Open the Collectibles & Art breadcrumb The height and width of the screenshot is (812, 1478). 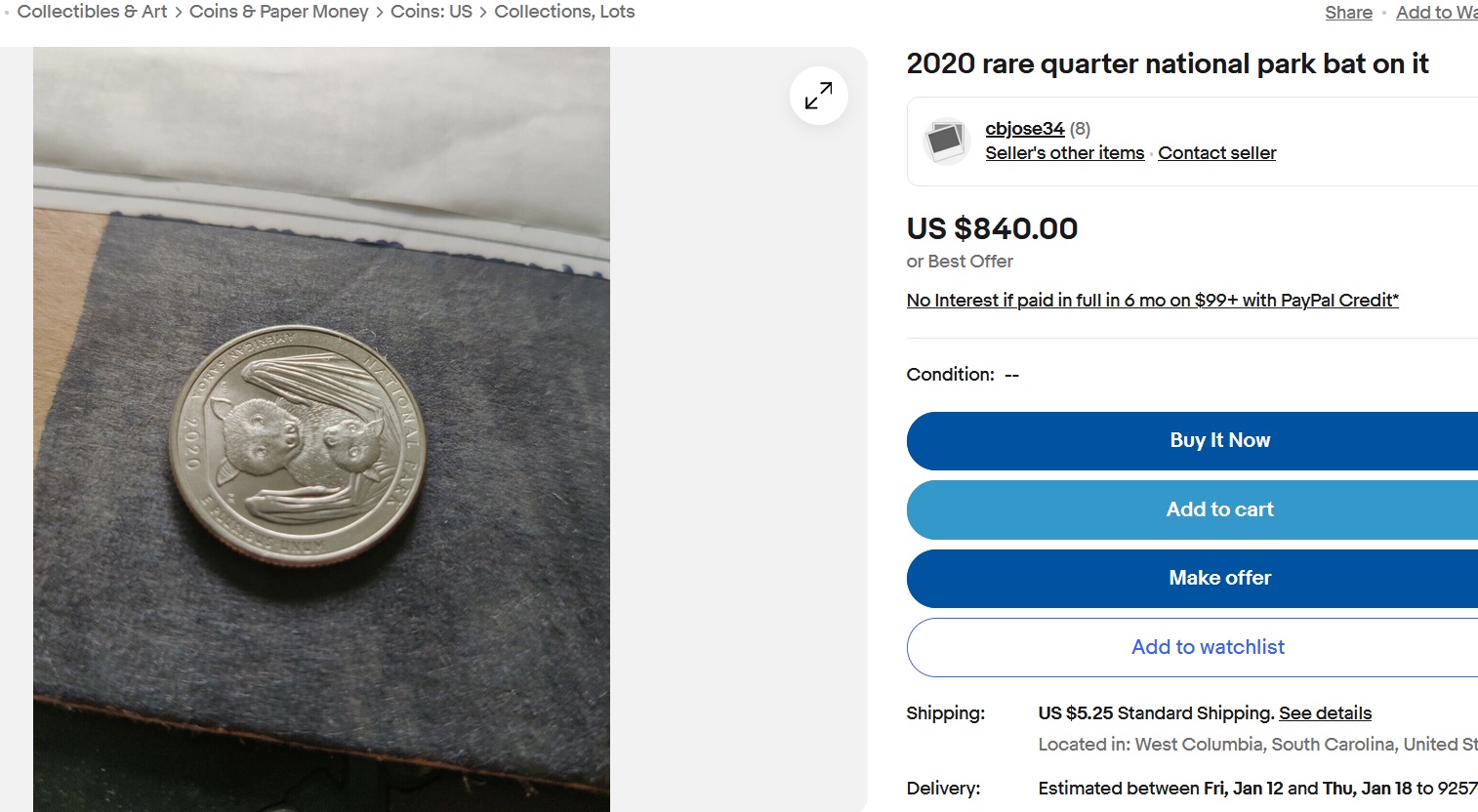[92, 12]
